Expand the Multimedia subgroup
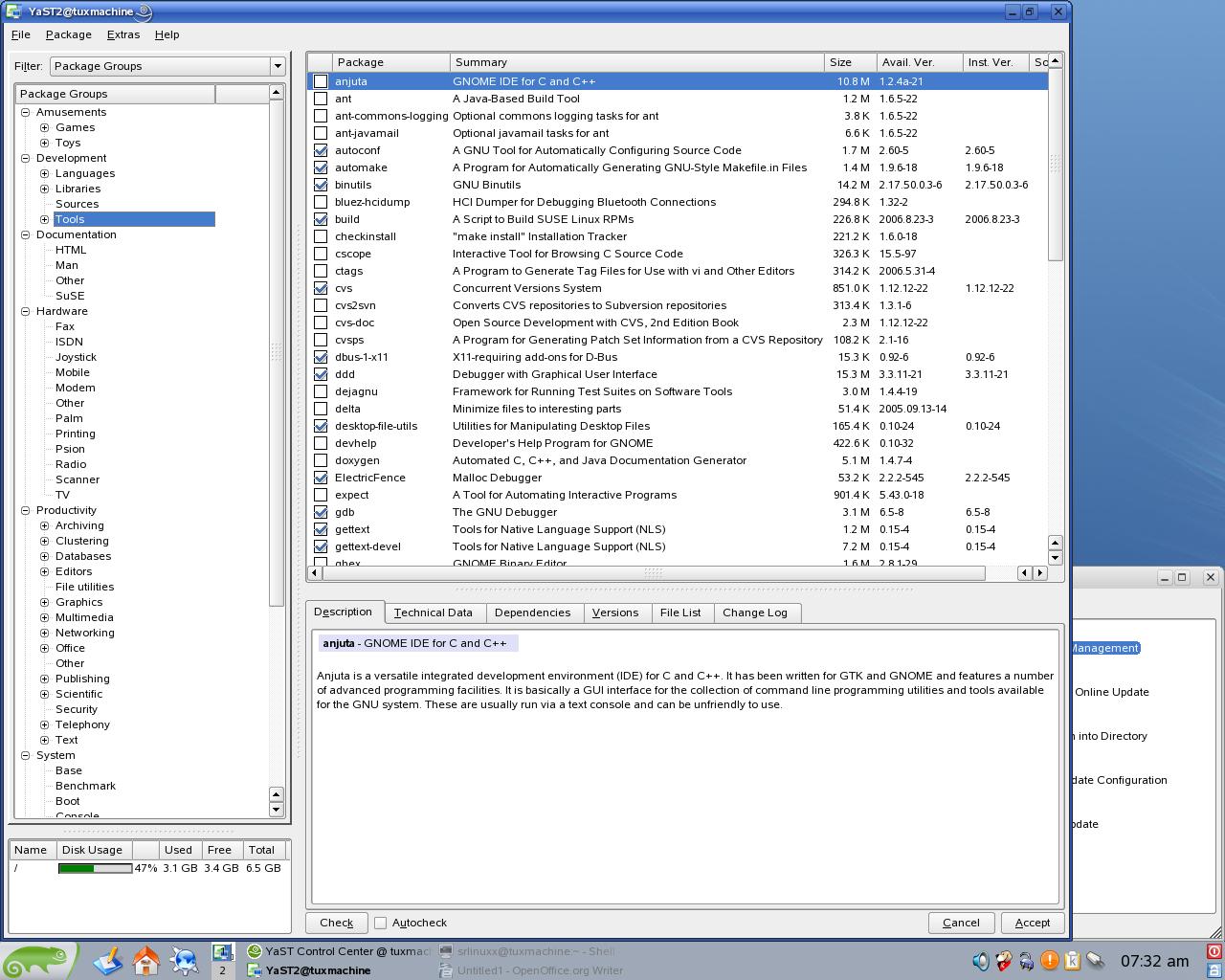Screen dimensions: 1225x980 coord(44,617)
